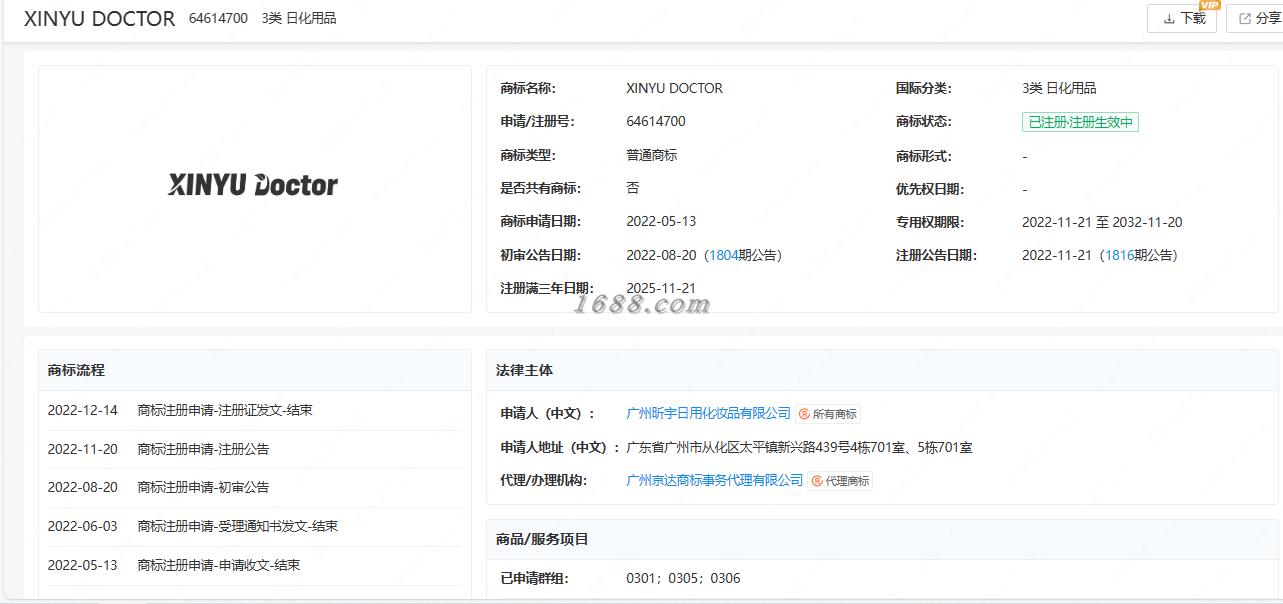Screen dimensions: 1283x604
Task: Click the share icon at top right
Action: point(1245,19)
